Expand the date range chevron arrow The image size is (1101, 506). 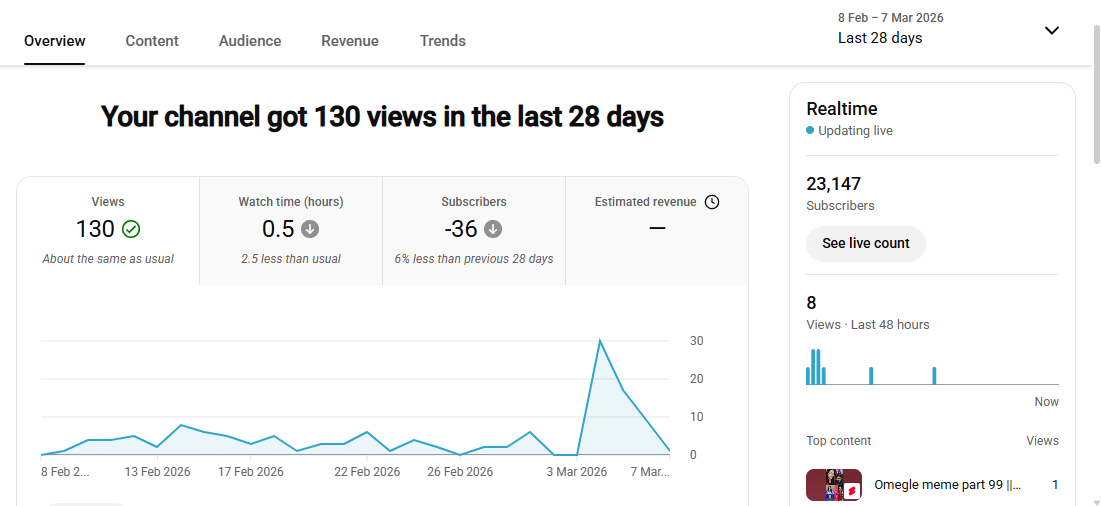pos(1051,30)
